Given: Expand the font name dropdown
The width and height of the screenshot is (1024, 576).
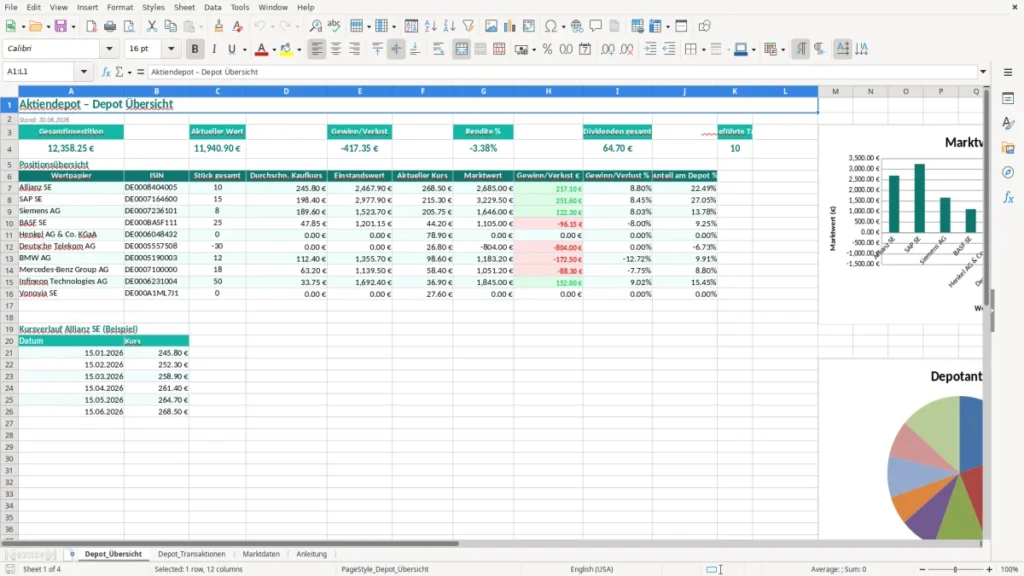Looking at the screenshot, I should tap(109, 49).
